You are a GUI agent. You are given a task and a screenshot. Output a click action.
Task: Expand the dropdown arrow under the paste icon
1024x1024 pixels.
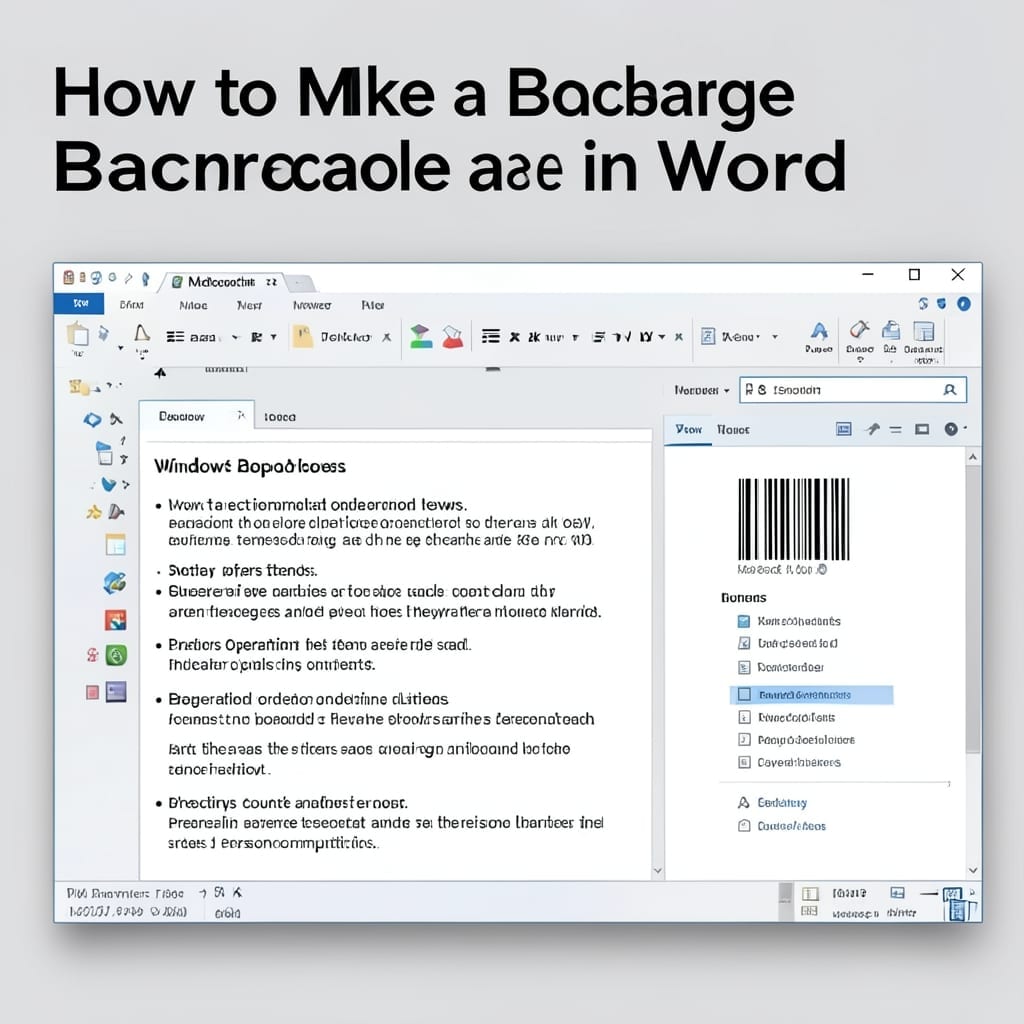coord(121,348)
